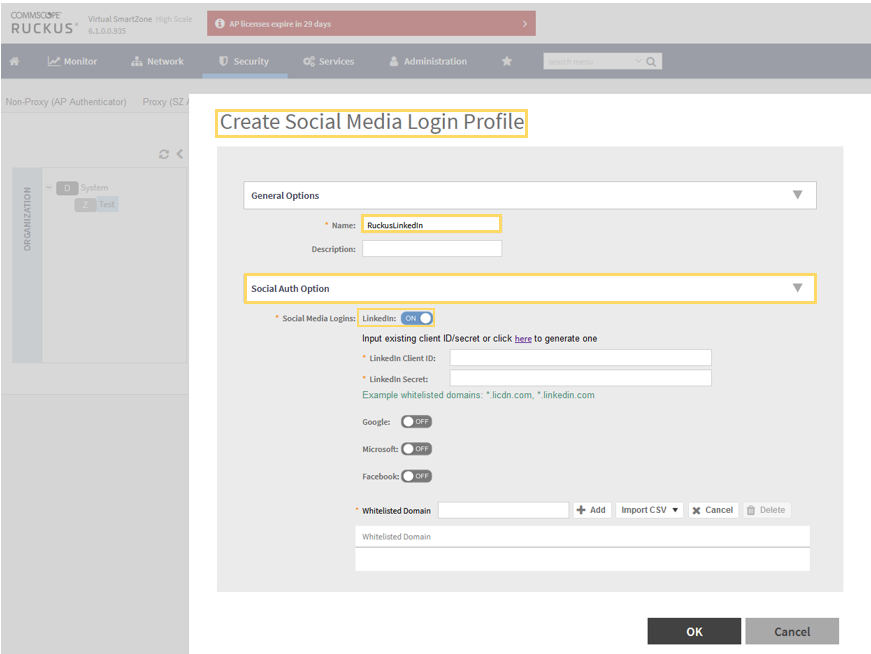Image resolution: width=871 pixels, height=654 pixels.
Task: Click the Description input field
Action: [432, 248]
